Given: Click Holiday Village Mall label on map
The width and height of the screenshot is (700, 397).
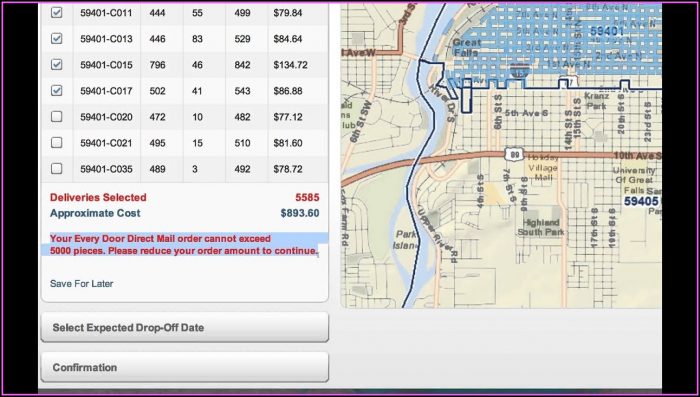Looking at the screenshot, I should pos(543,167).
